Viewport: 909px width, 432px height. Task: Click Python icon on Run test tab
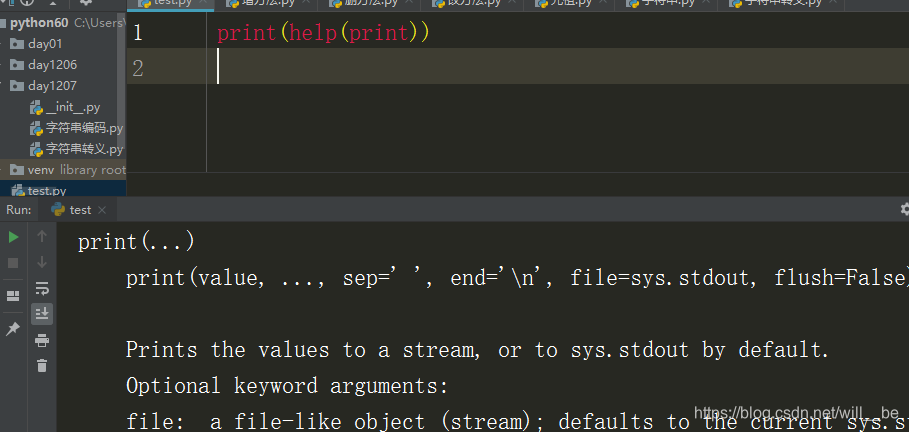tap(58, 210)
